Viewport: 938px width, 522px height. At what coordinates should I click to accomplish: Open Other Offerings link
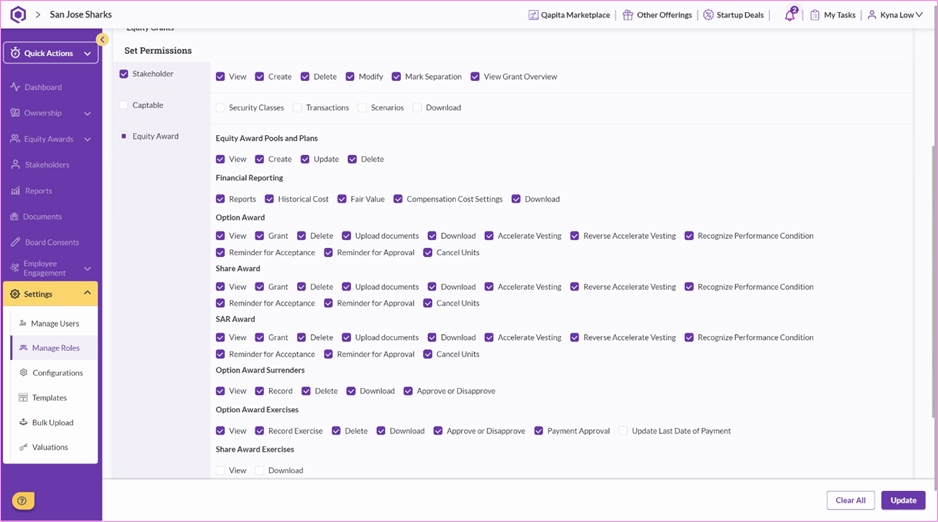click(x=657, y=15)
